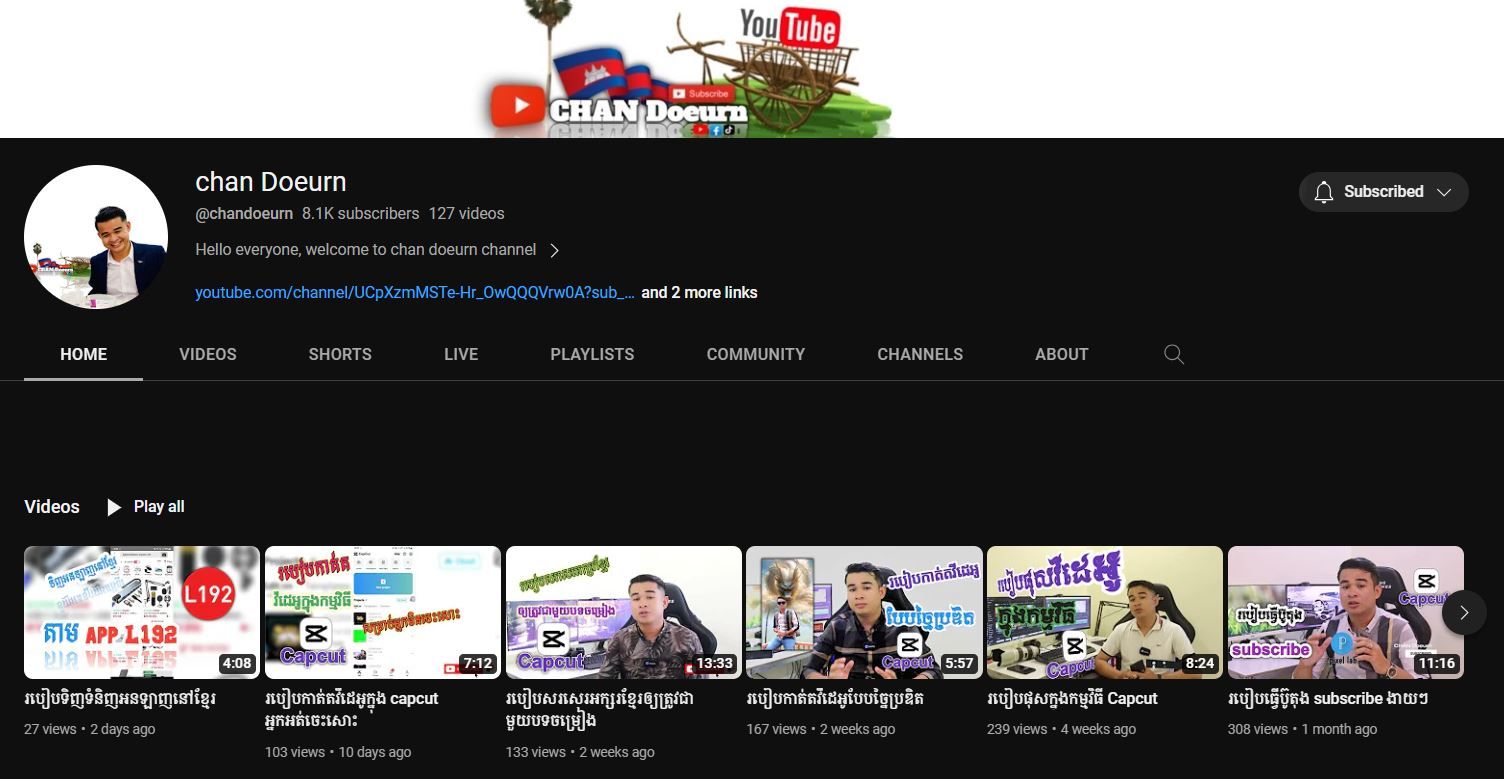Viewport: 1504px width, 779px height.
Task: Click 'Hello everyone, welcome' description text
Action: 366,250
